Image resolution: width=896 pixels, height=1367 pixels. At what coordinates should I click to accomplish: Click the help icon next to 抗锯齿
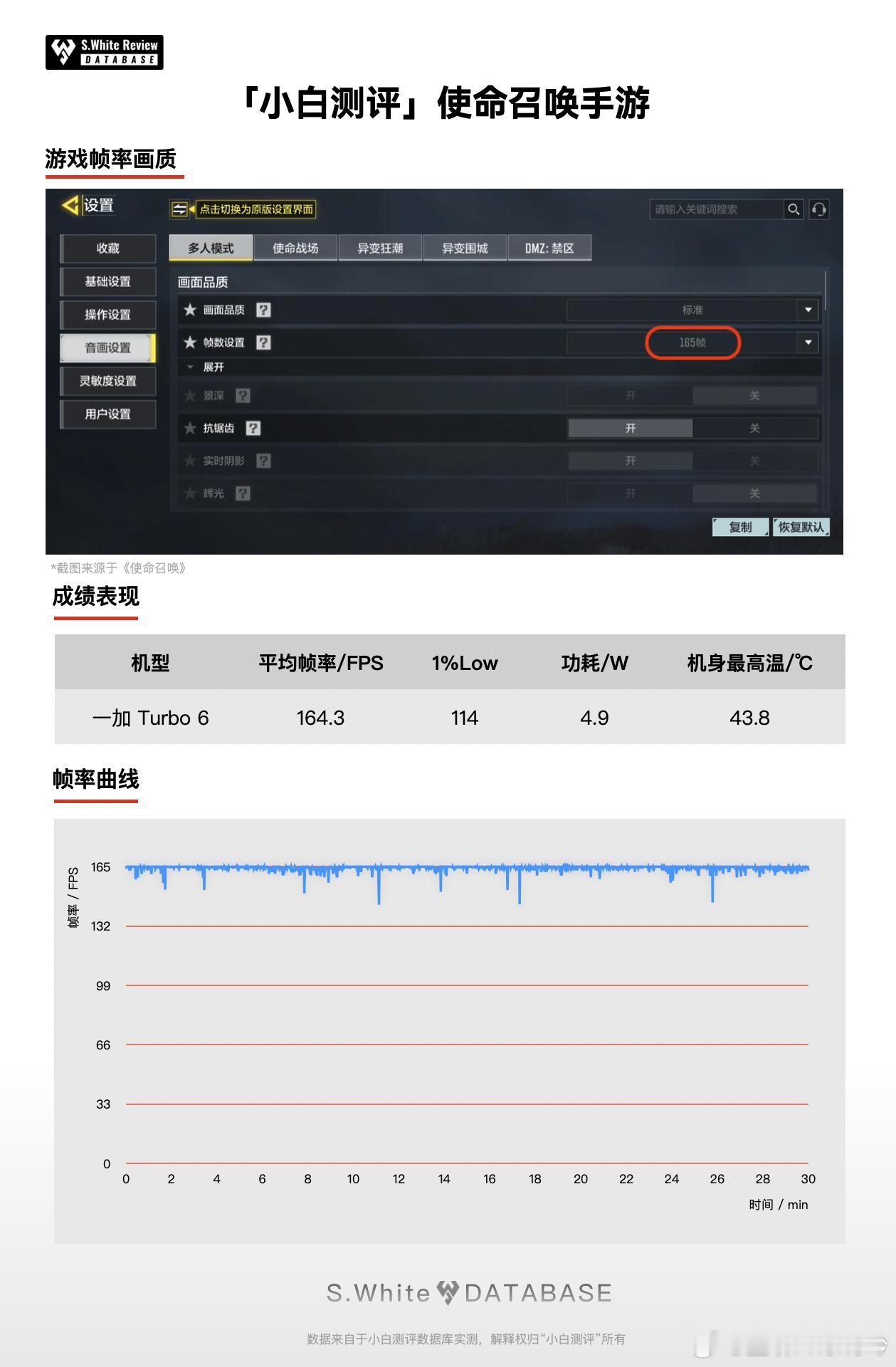[253, 428]
